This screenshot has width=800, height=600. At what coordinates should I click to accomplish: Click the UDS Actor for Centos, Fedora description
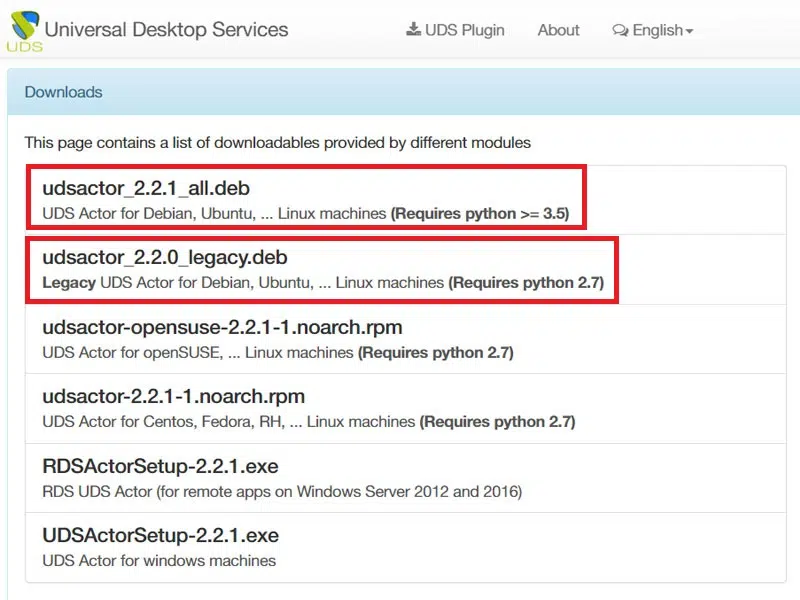(x=309, y=422)
